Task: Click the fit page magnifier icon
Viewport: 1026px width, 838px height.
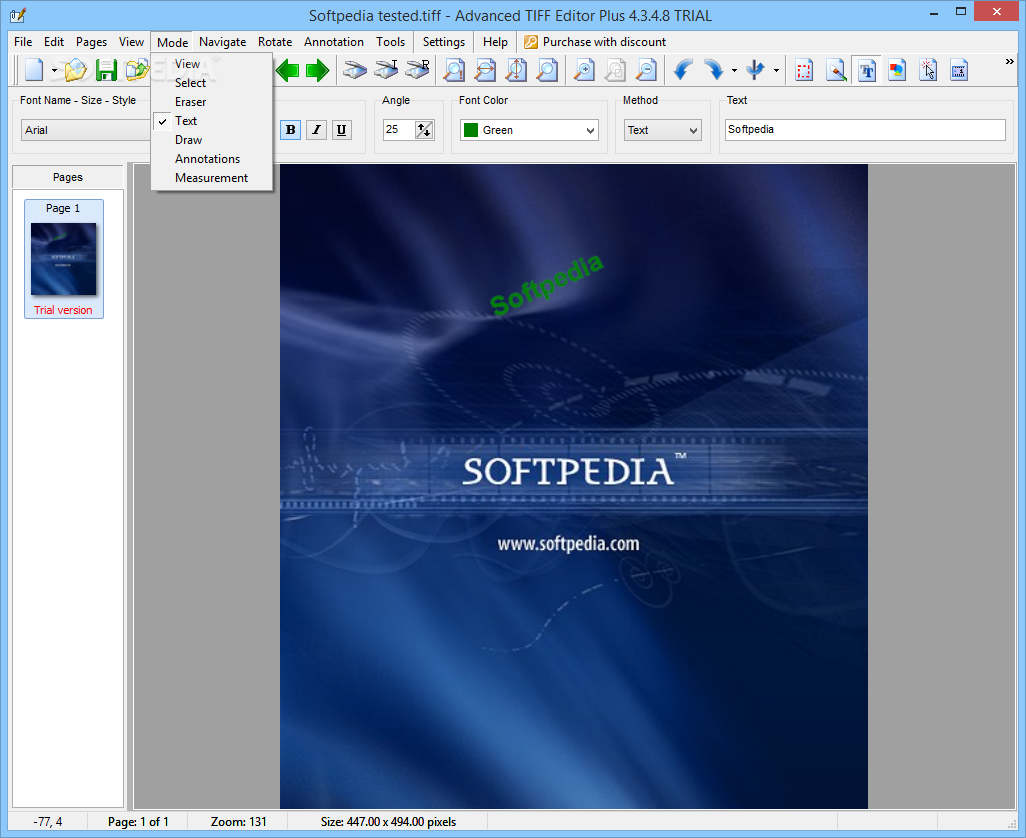Action: [547, 70]
